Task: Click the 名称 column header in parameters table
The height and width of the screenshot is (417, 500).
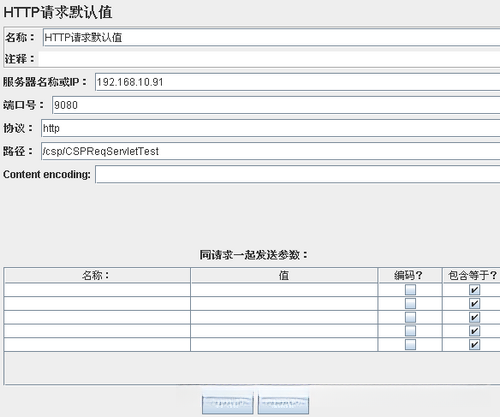Action: tap(97, 275)
